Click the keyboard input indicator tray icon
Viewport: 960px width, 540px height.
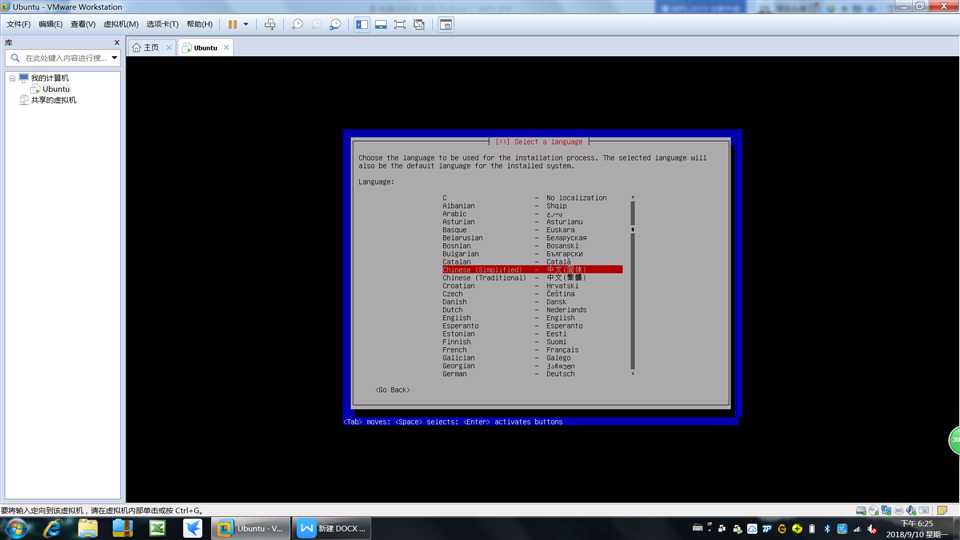tap(697, 528)
